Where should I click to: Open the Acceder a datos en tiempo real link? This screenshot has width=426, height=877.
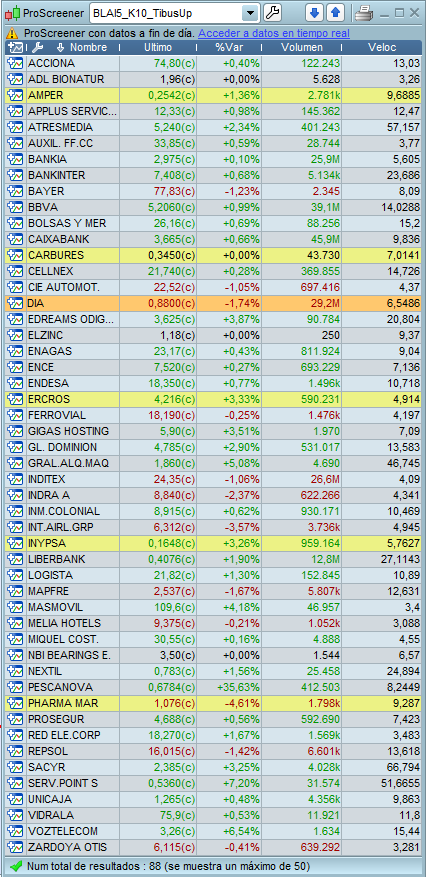click(x=274, y=34)
